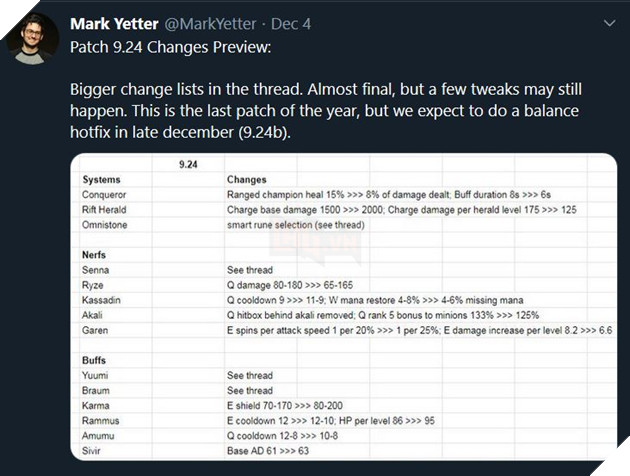Select the Changes column heading cell
Viewport: 630px width, 476px height.
249,179
